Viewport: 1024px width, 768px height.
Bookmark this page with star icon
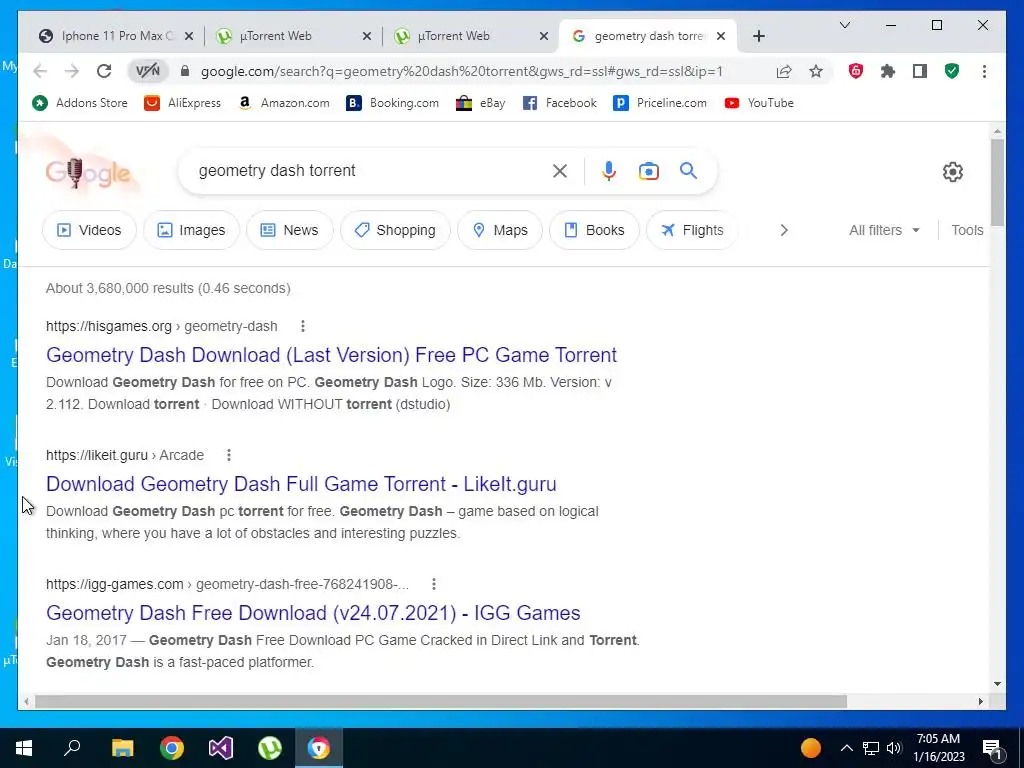click(x=816, y=71)
